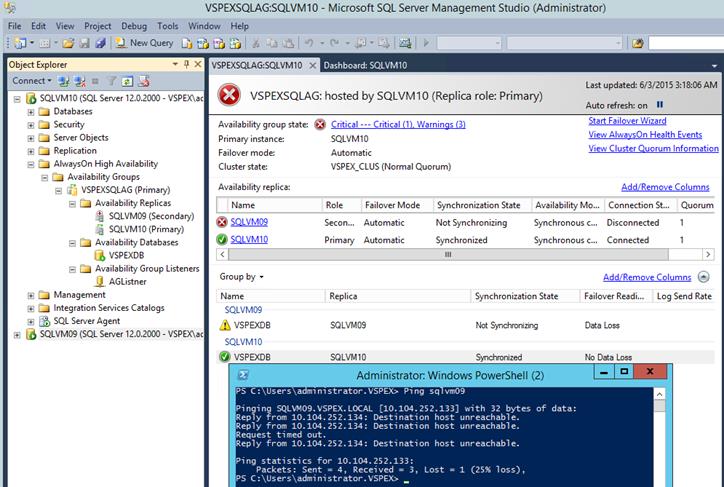Click Synchronization State column header in replica table

(x=482, y=205)
